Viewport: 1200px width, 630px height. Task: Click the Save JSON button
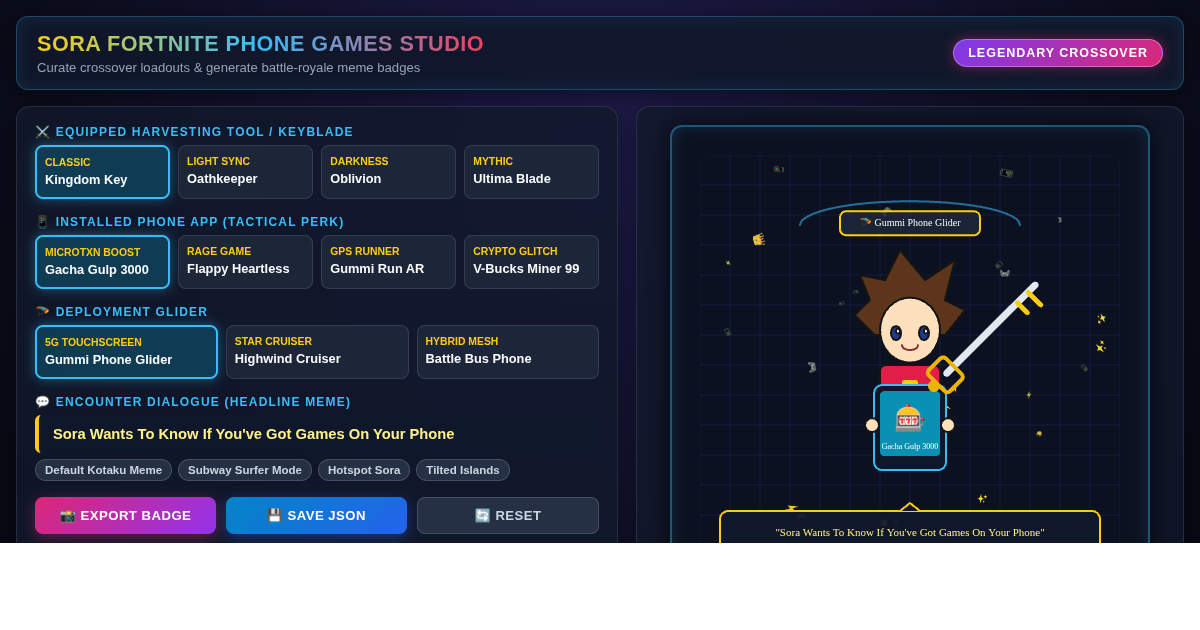[x=316, y=515]
